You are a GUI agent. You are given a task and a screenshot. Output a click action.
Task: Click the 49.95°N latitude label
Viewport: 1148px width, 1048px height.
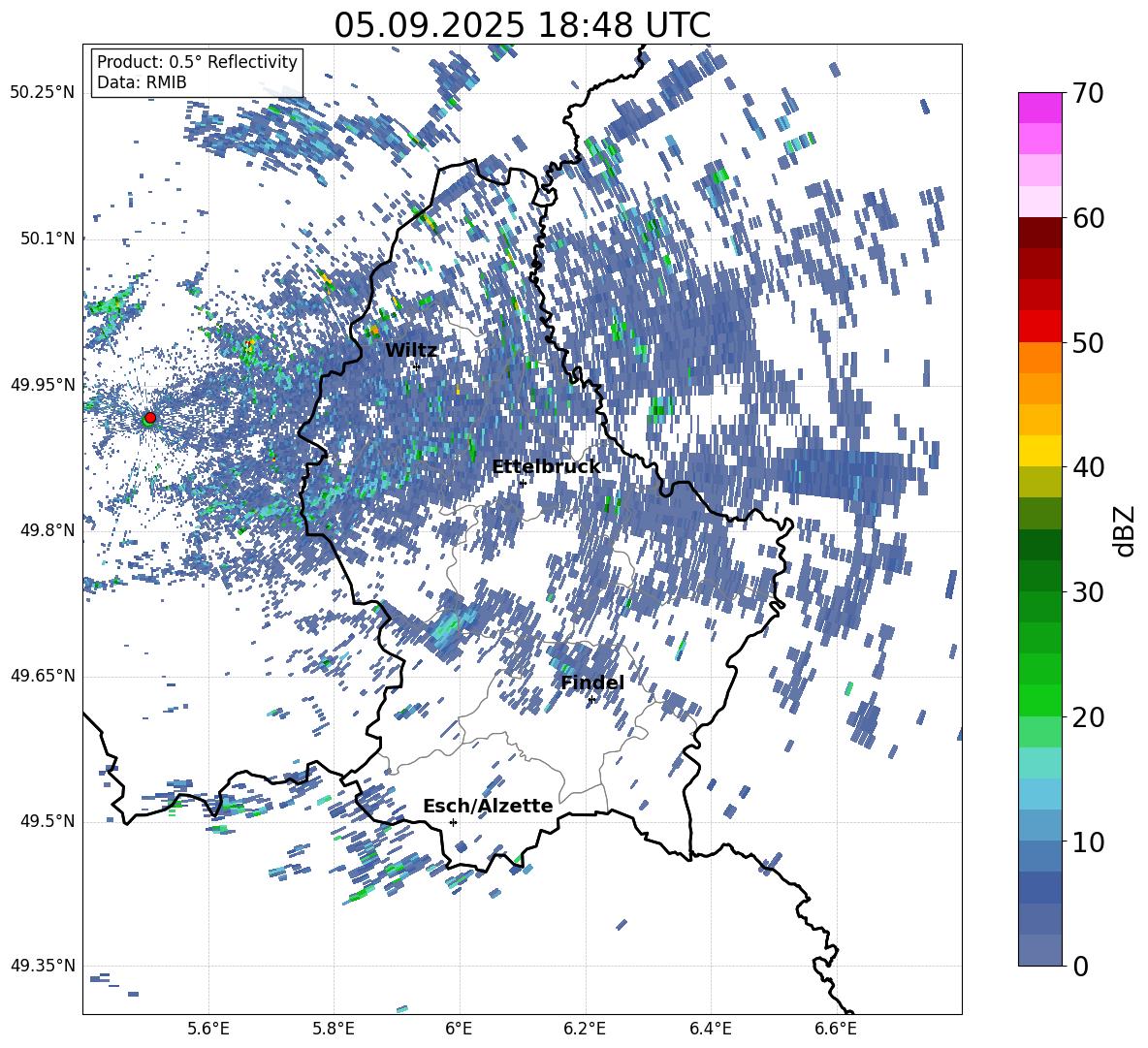pos(43,385)
